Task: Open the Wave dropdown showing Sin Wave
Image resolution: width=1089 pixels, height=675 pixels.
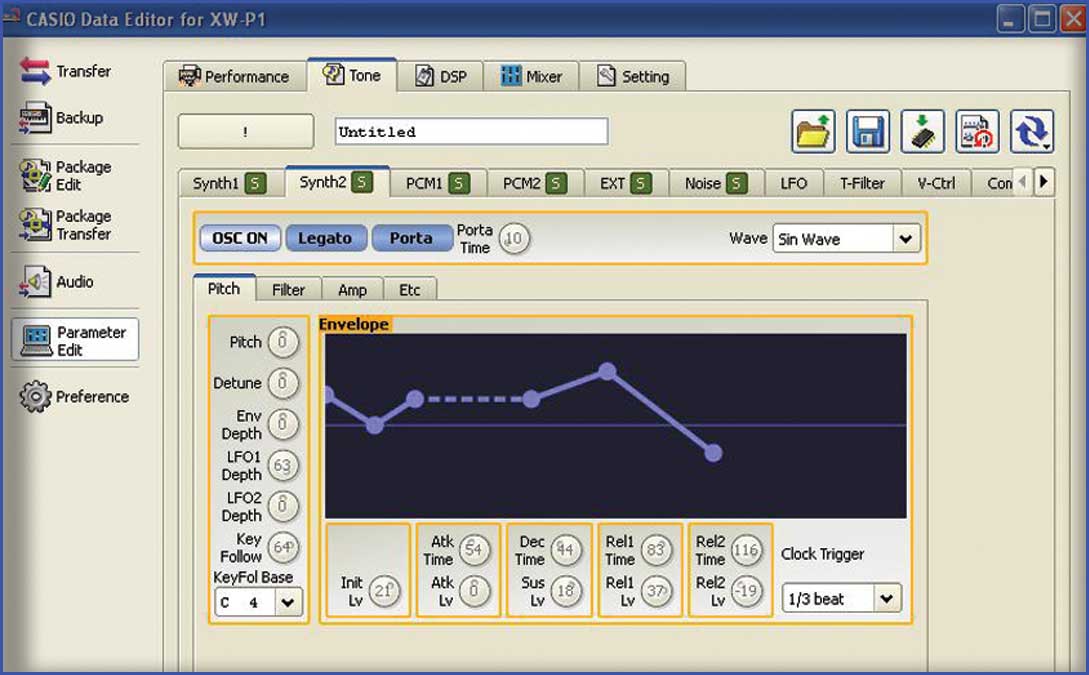Action: pos(847,239)
